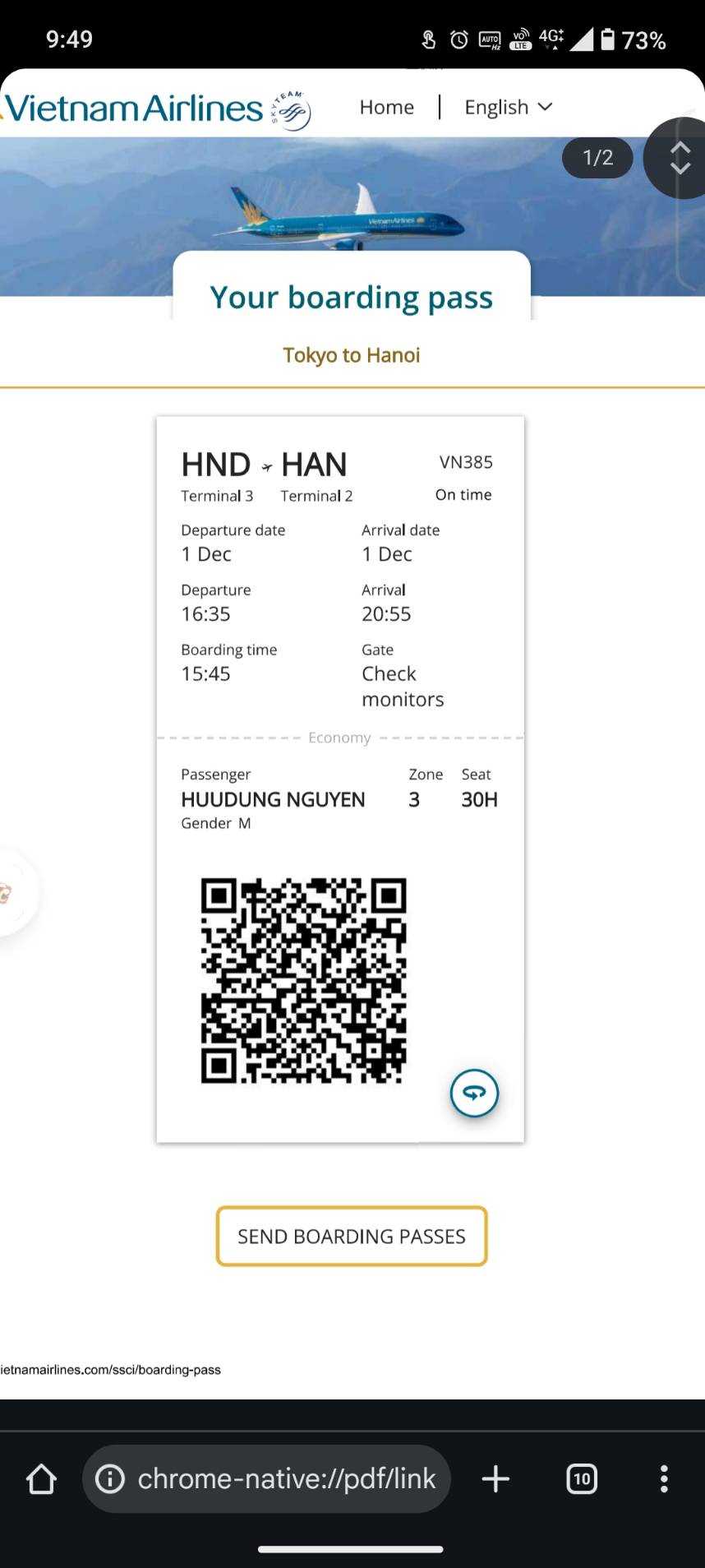Tap the 1/2 page indicator
This screenshot has width=705, height=1568.
(597, 157)
